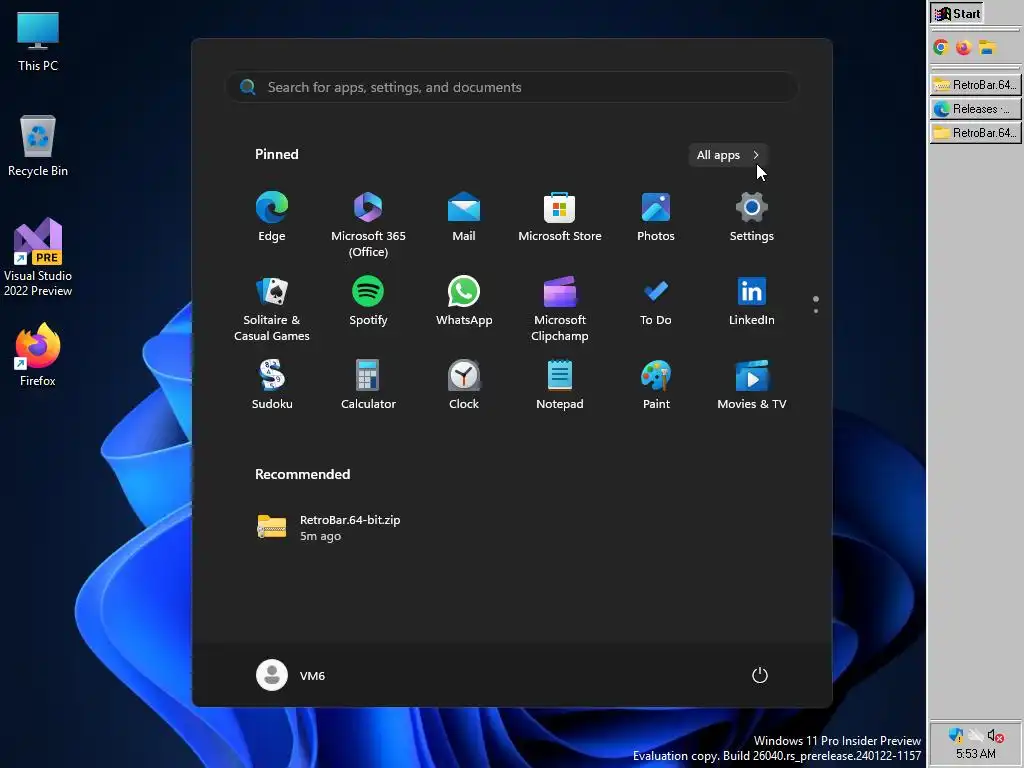
Task: Go to next pinned apps page dot
Action: [816, 311]
